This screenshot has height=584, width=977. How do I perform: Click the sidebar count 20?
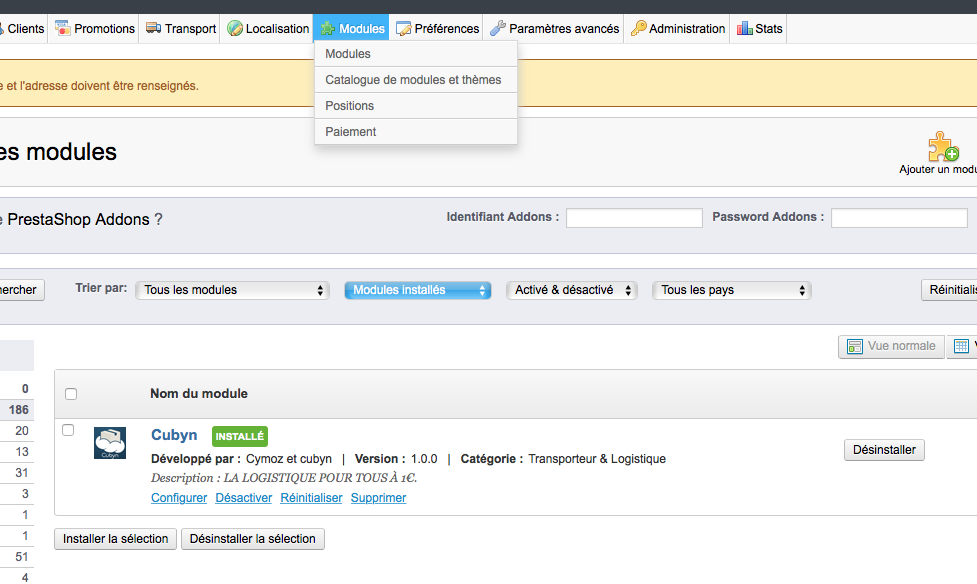tap(22, 431)
